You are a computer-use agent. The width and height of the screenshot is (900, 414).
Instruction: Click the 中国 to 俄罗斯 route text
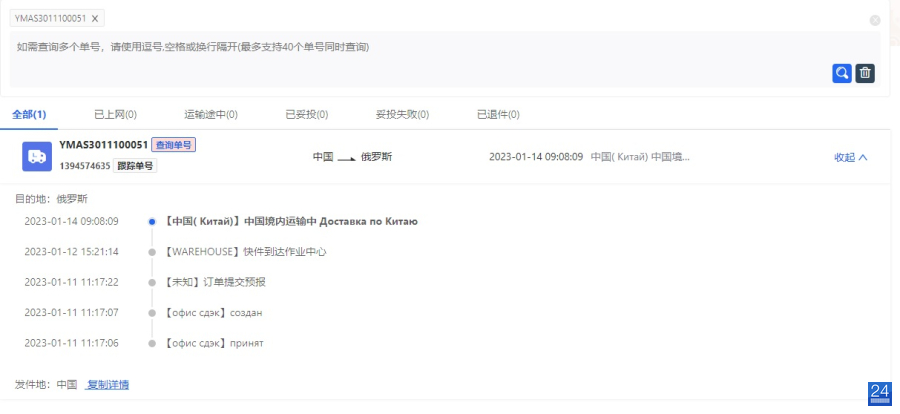(x=352, y=157)
